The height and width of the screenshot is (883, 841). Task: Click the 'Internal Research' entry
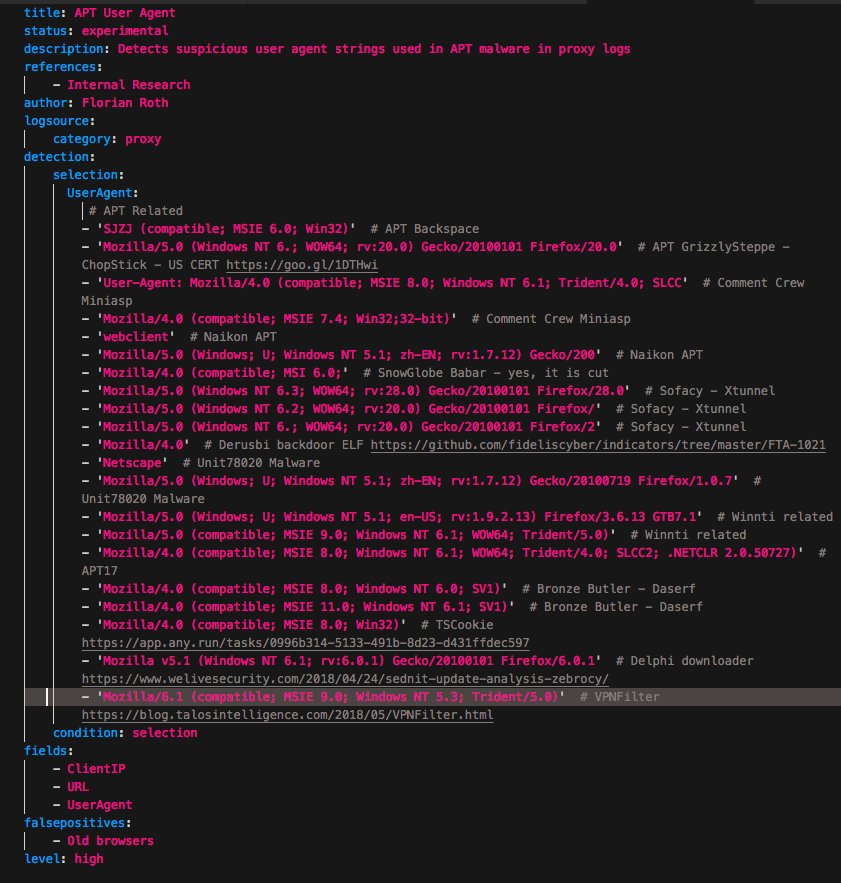coord(128,84)
